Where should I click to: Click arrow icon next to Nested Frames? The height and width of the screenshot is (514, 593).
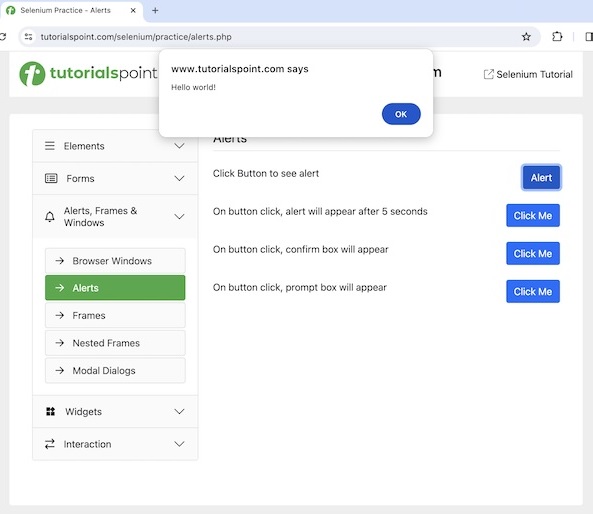(59, 343)
